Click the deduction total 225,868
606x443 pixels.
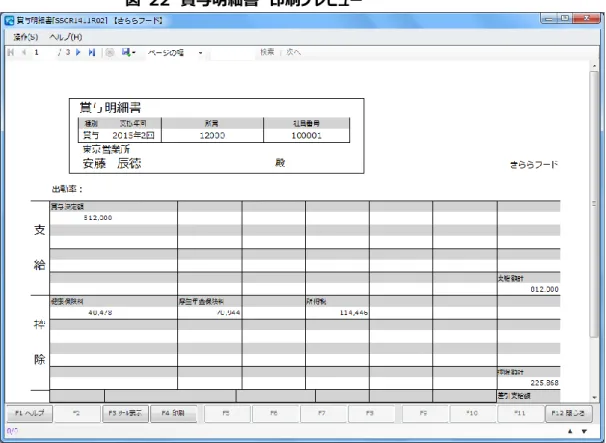click(x=544, y=383)
